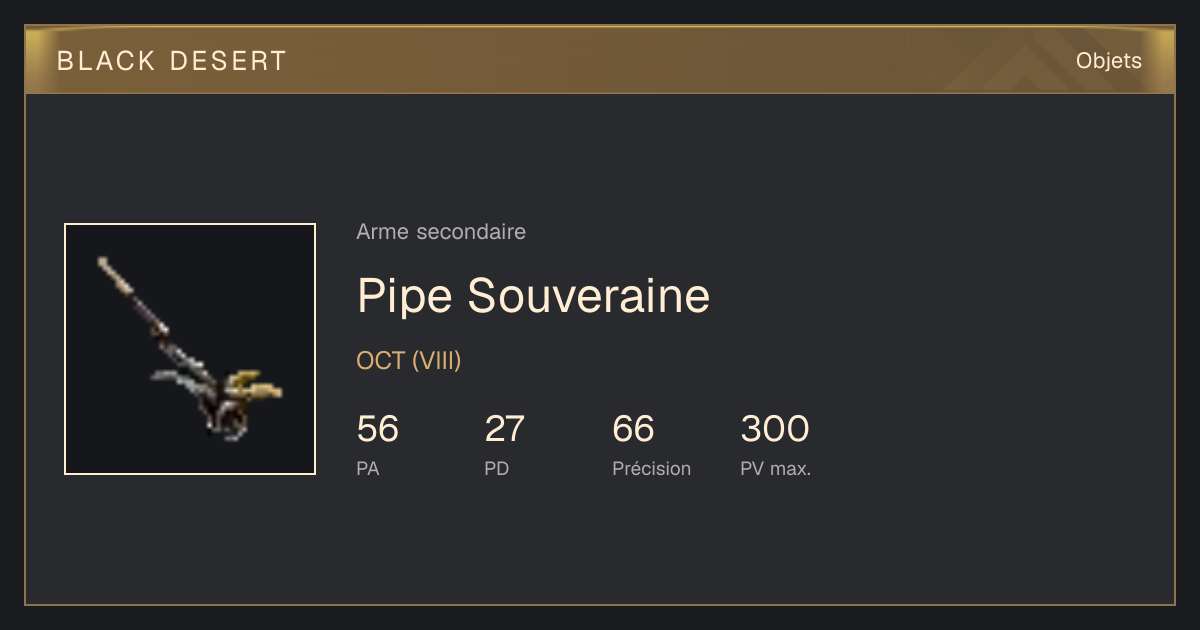This screenshot has height=630, width=1200.
Task: Click the Précision stat label
Action: pos(652,468)
